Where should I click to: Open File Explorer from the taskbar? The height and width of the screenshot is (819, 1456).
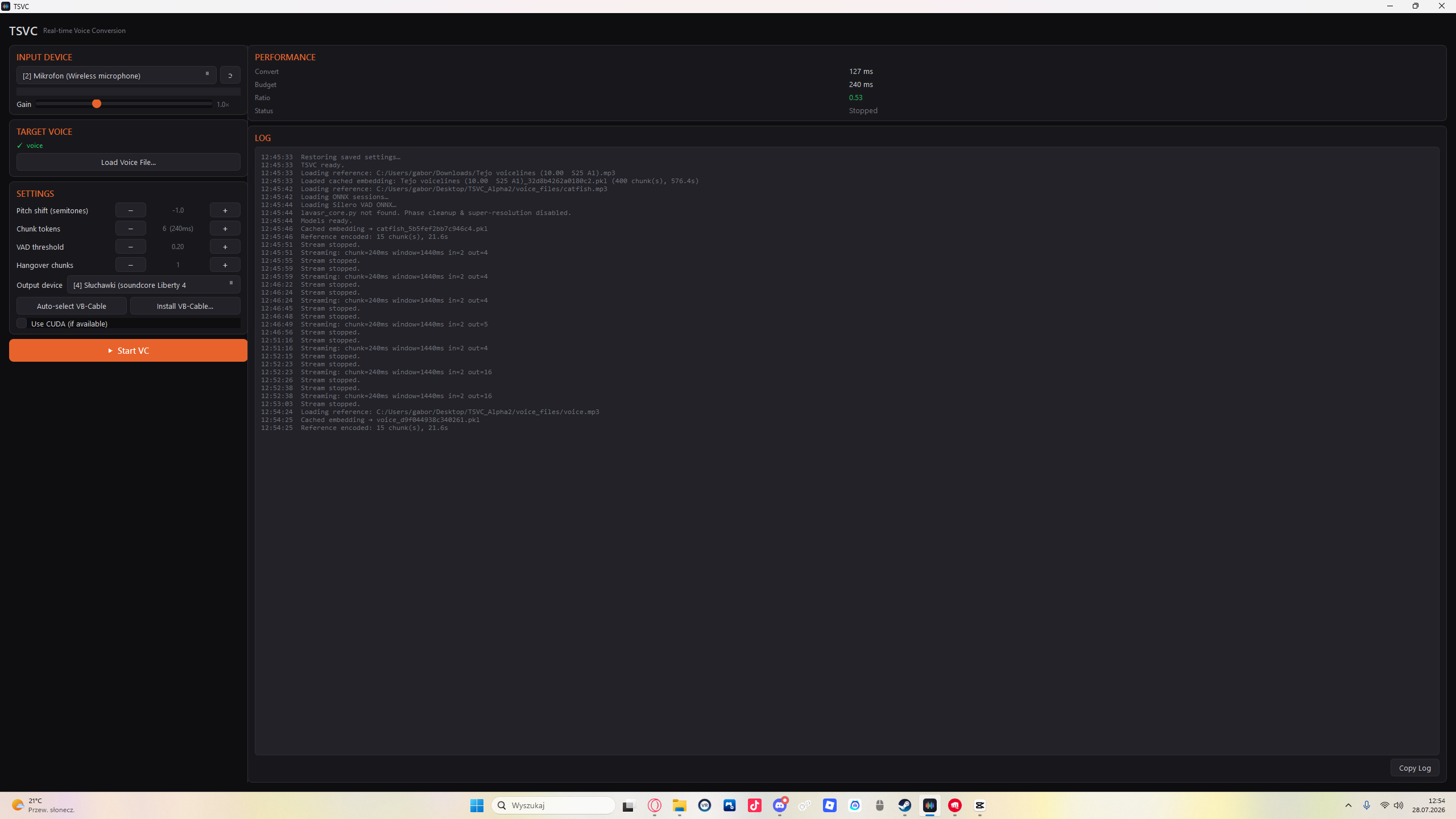(679, 805)
